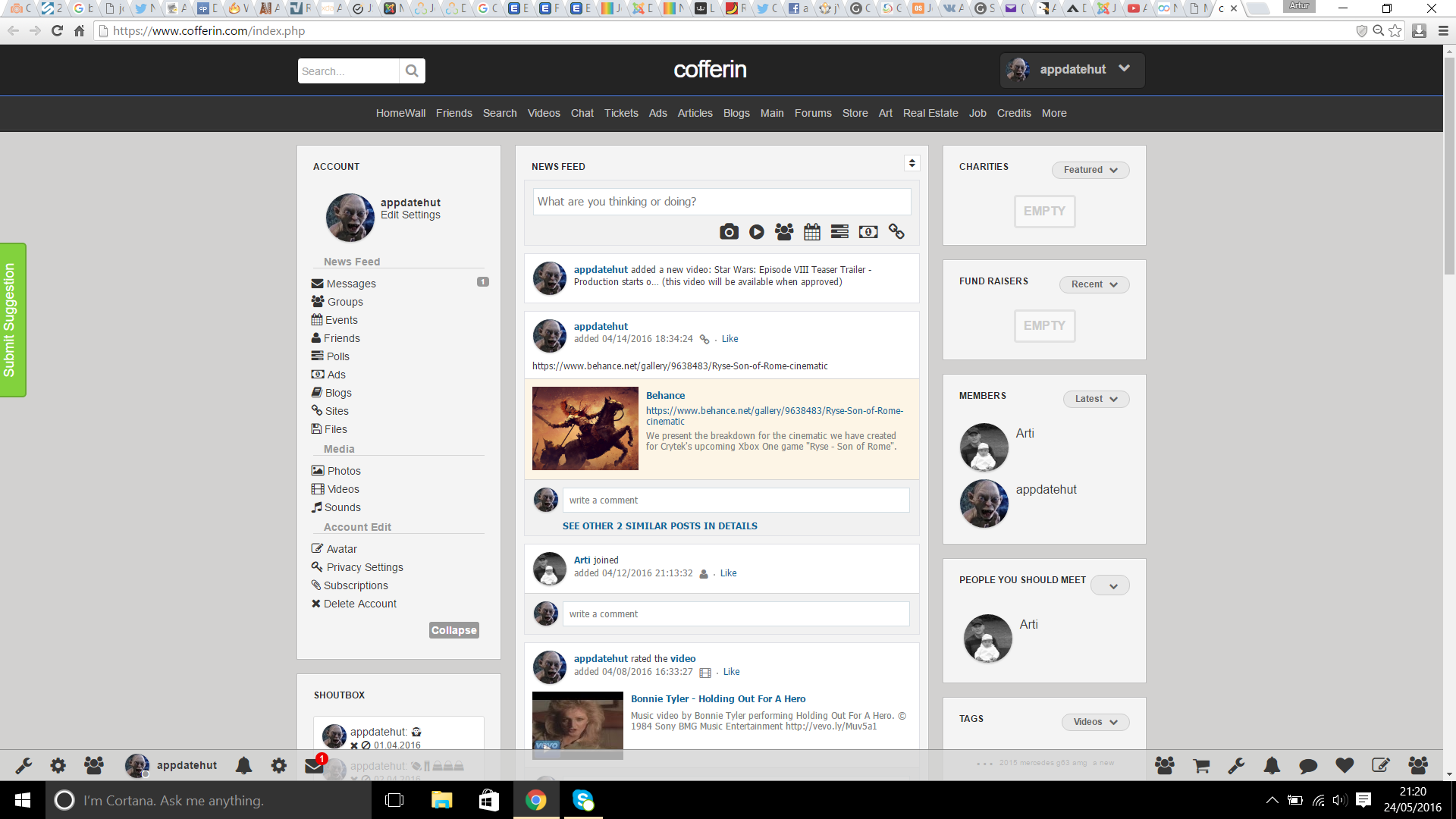Click the heart icon in bottom toolbar
This screenshot has height=819, width=1456.
point(1345,766)
